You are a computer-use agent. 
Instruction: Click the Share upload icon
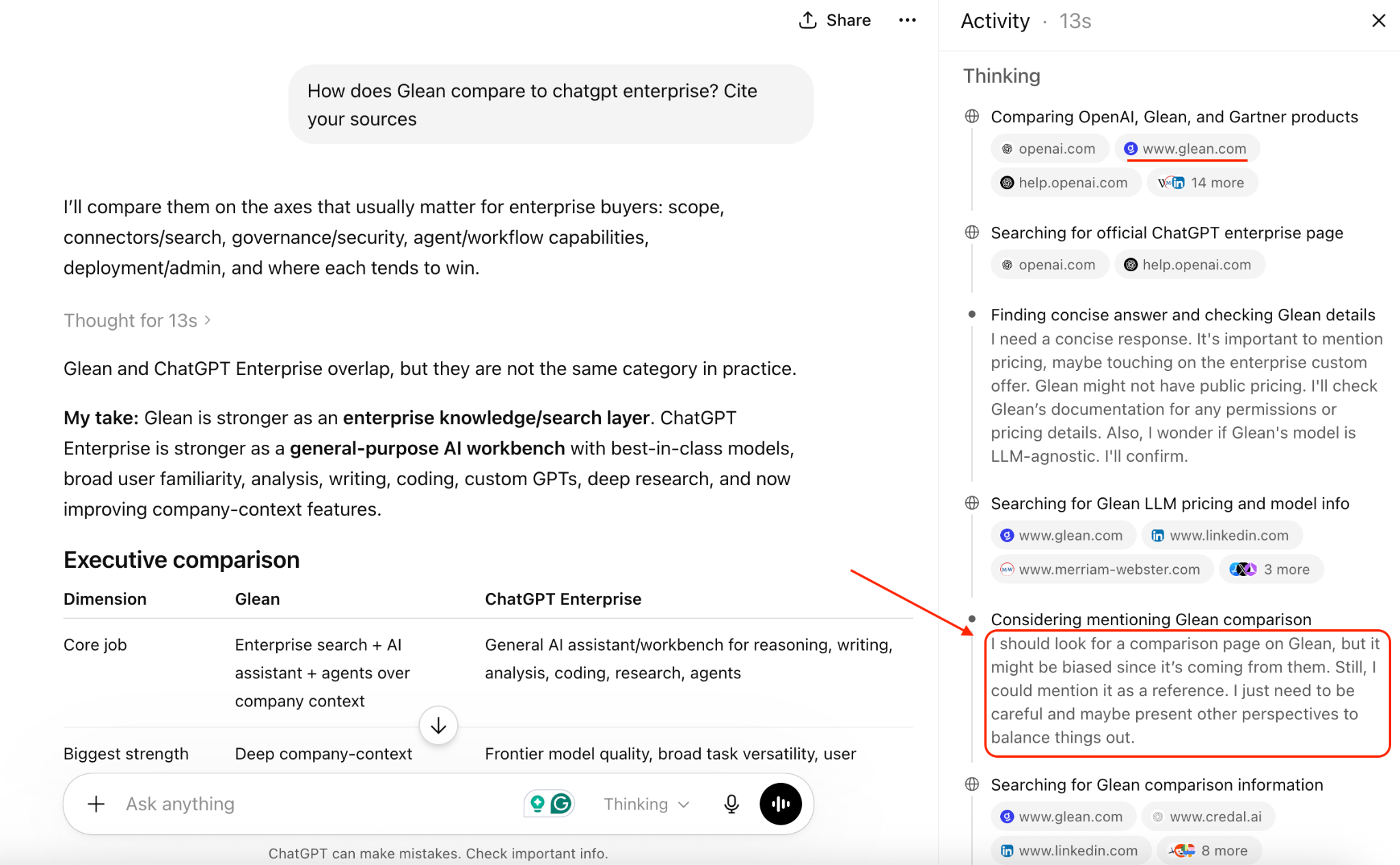pyautogui.click(x=807, y=20)
